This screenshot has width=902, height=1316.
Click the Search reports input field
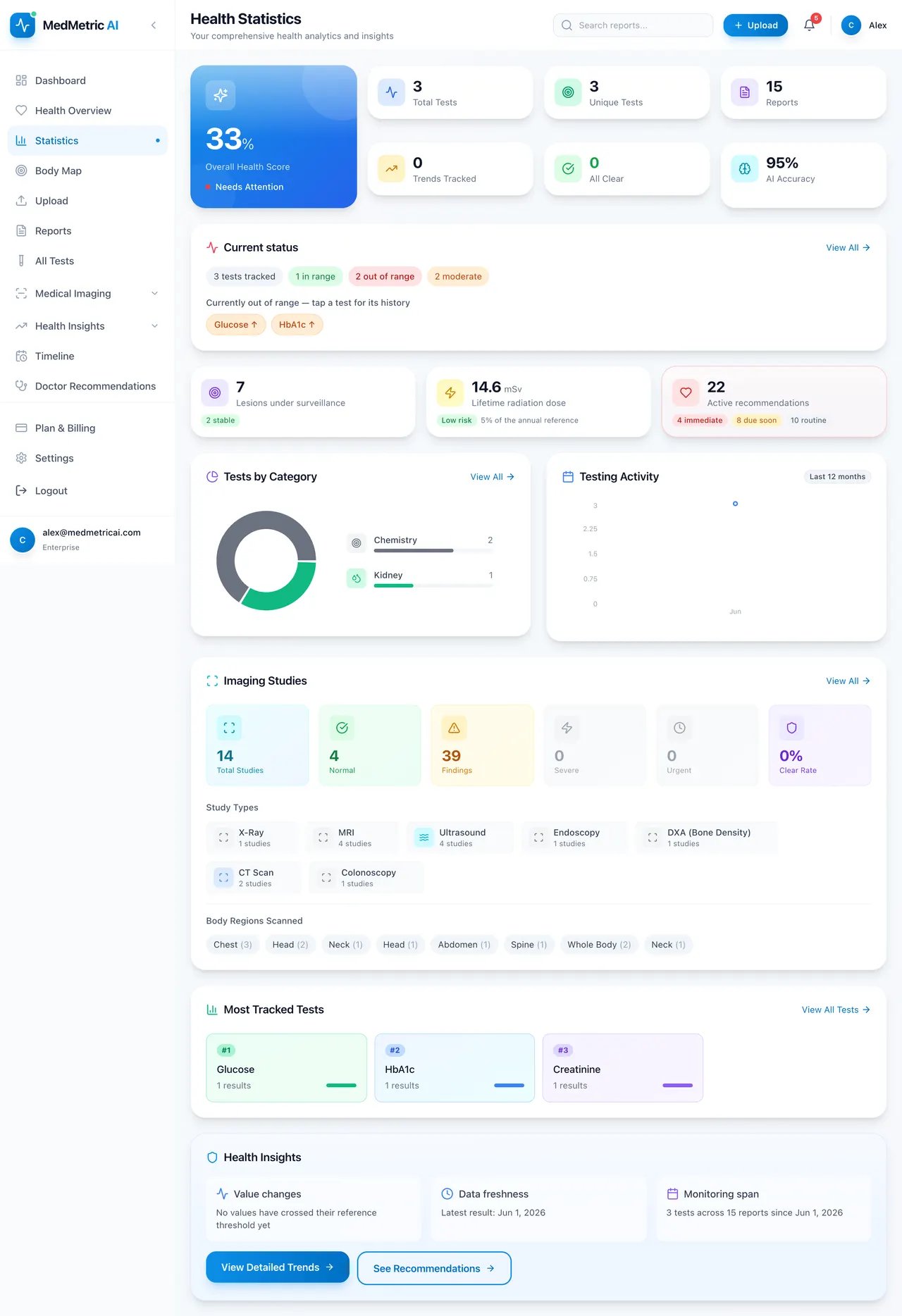tap(633, 25)
